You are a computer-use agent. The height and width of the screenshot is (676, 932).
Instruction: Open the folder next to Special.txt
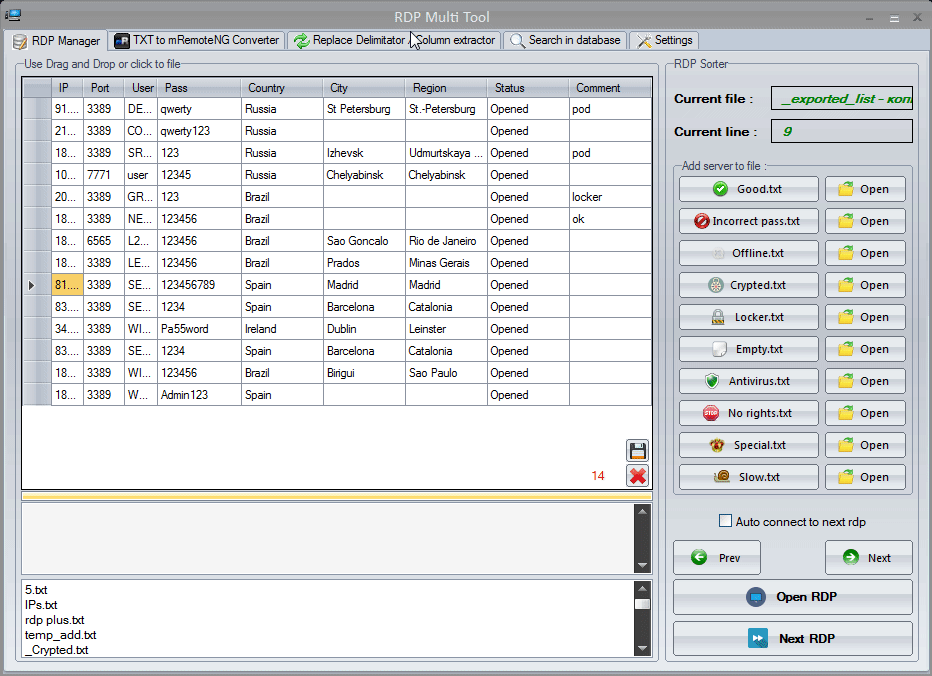pos(865,445)
